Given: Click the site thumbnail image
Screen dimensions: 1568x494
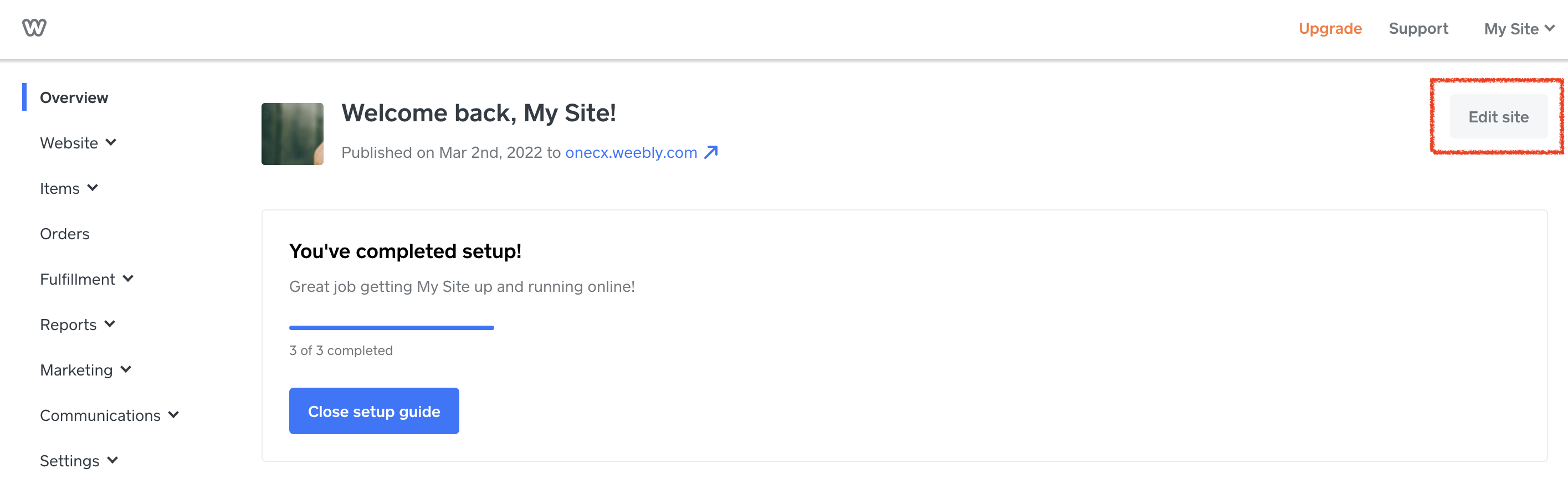Looking at the screenshot, I should [292, 134].
